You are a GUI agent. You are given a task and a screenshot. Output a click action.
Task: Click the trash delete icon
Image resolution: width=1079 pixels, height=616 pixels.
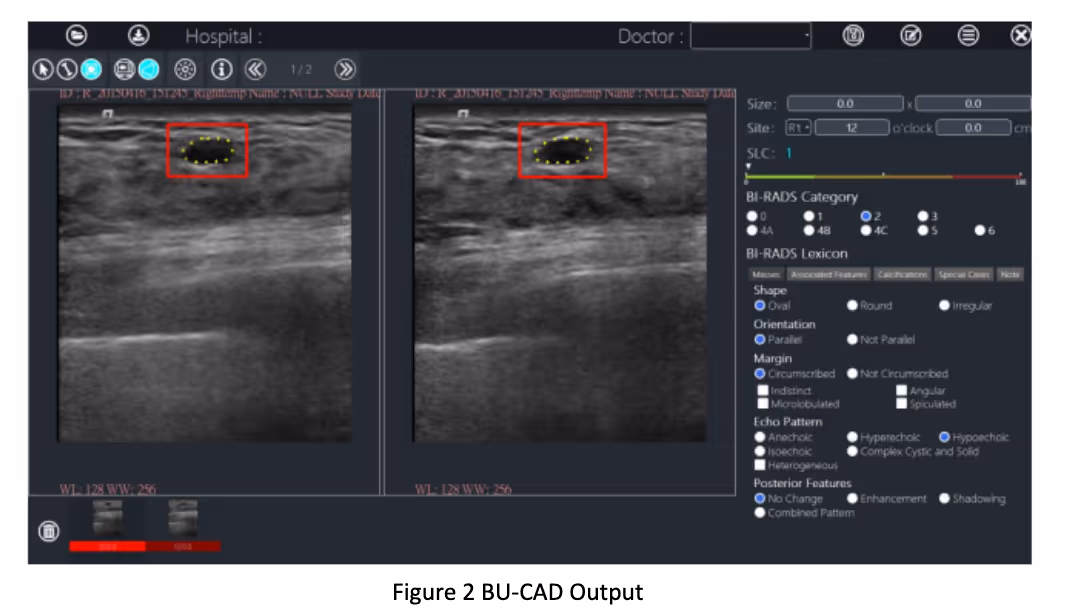point(49,531)
